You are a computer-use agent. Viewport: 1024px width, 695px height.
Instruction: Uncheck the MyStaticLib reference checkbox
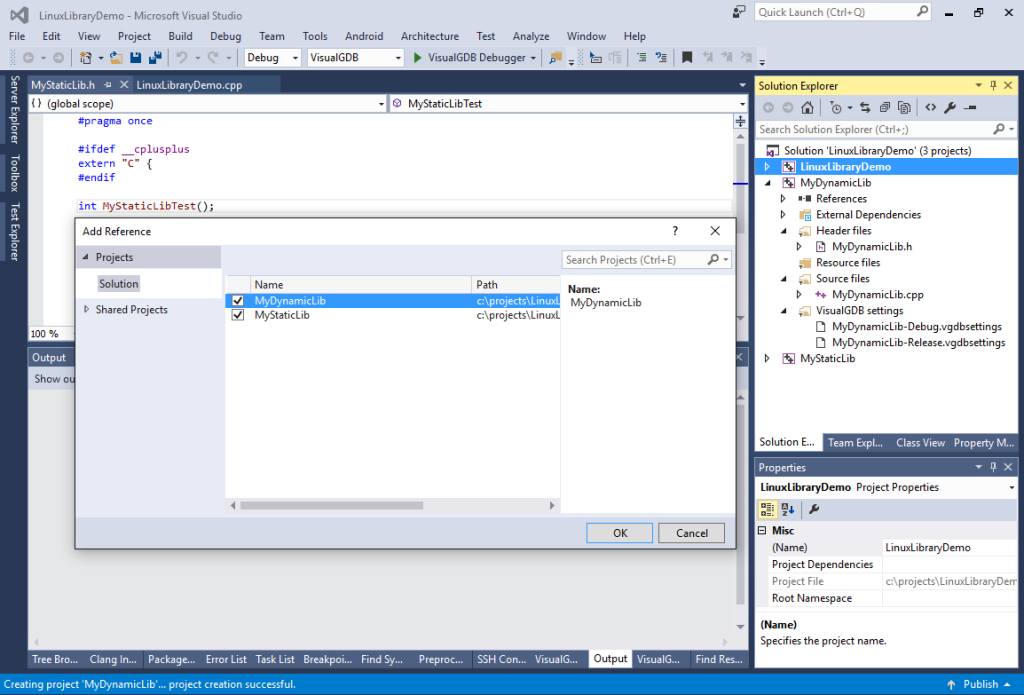(x=238, y=316)
